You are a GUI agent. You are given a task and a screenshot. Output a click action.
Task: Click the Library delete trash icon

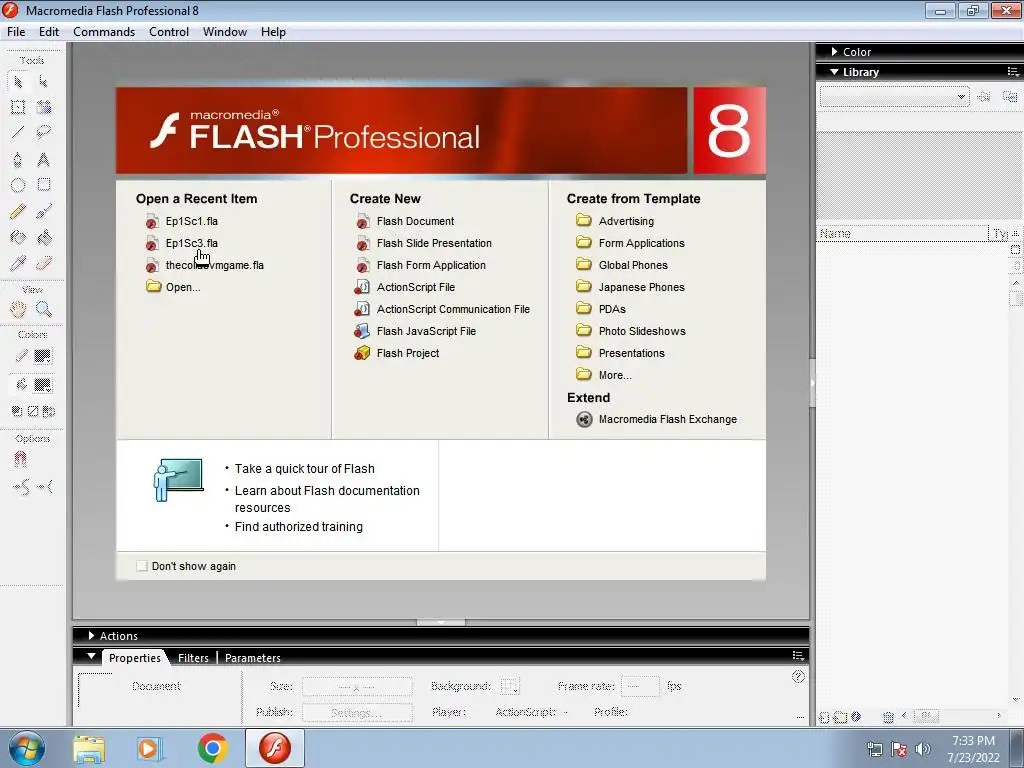888,717
